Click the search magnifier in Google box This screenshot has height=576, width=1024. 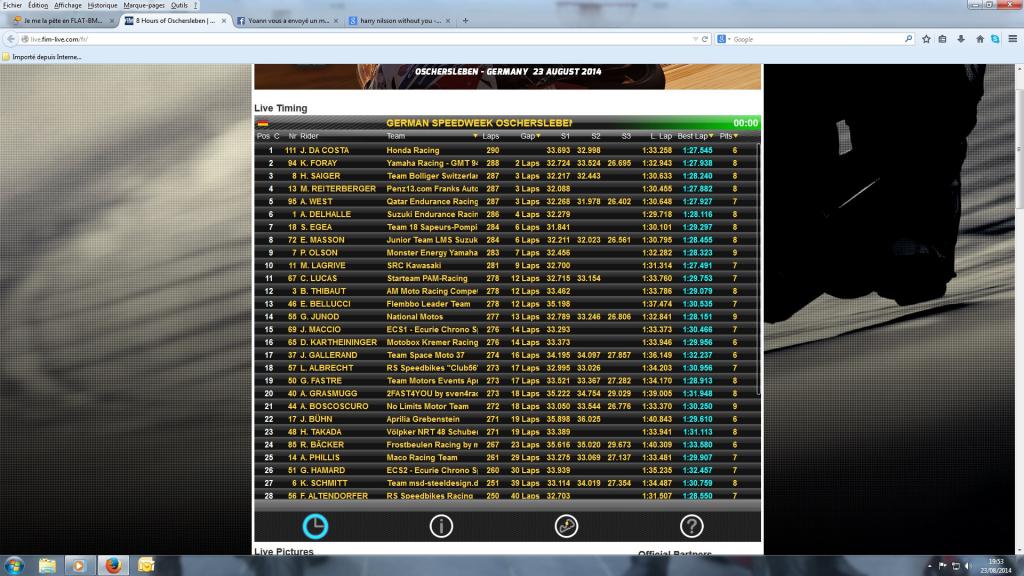(908, 39)
